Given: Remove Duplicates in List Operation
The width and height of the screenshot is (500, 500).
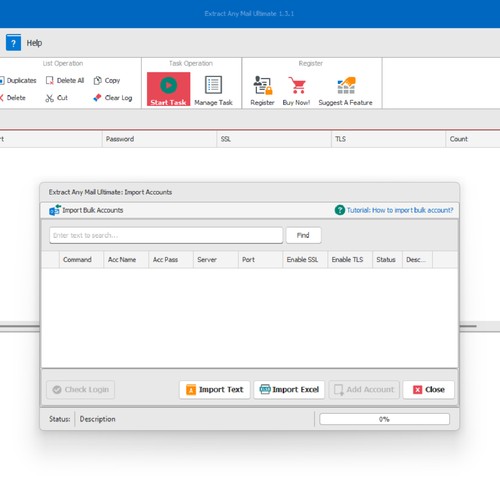Looking at the screenshot, I should (18, 81).
